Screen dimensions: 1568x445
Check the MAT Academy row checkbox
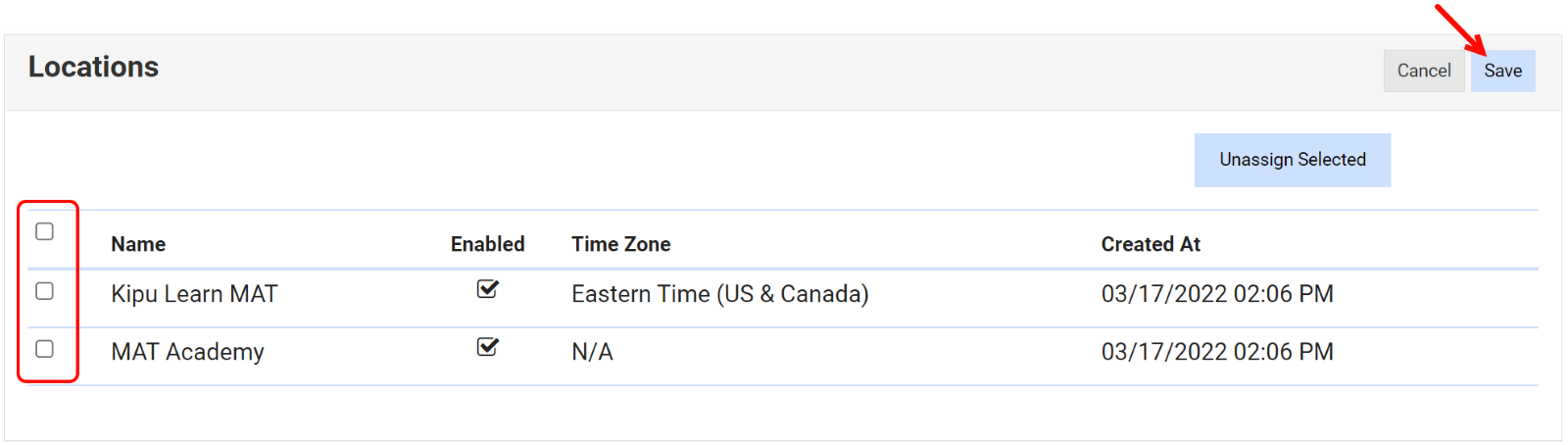click(x=44, y=349)
